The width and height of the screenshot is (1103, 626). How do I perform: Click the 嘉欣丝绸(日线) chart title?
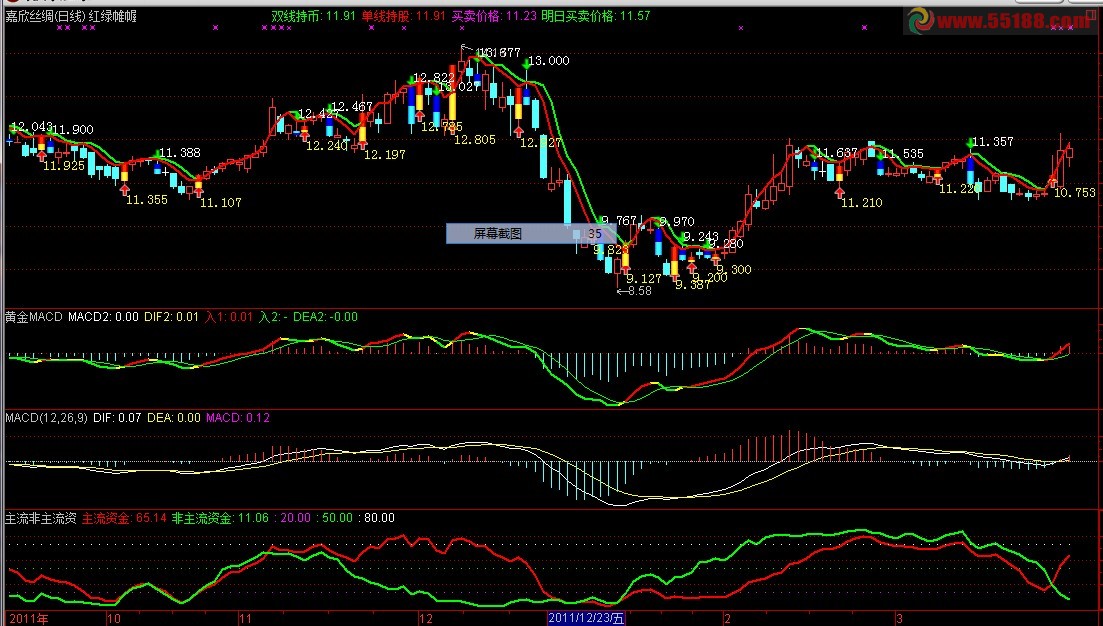(45, 15)
